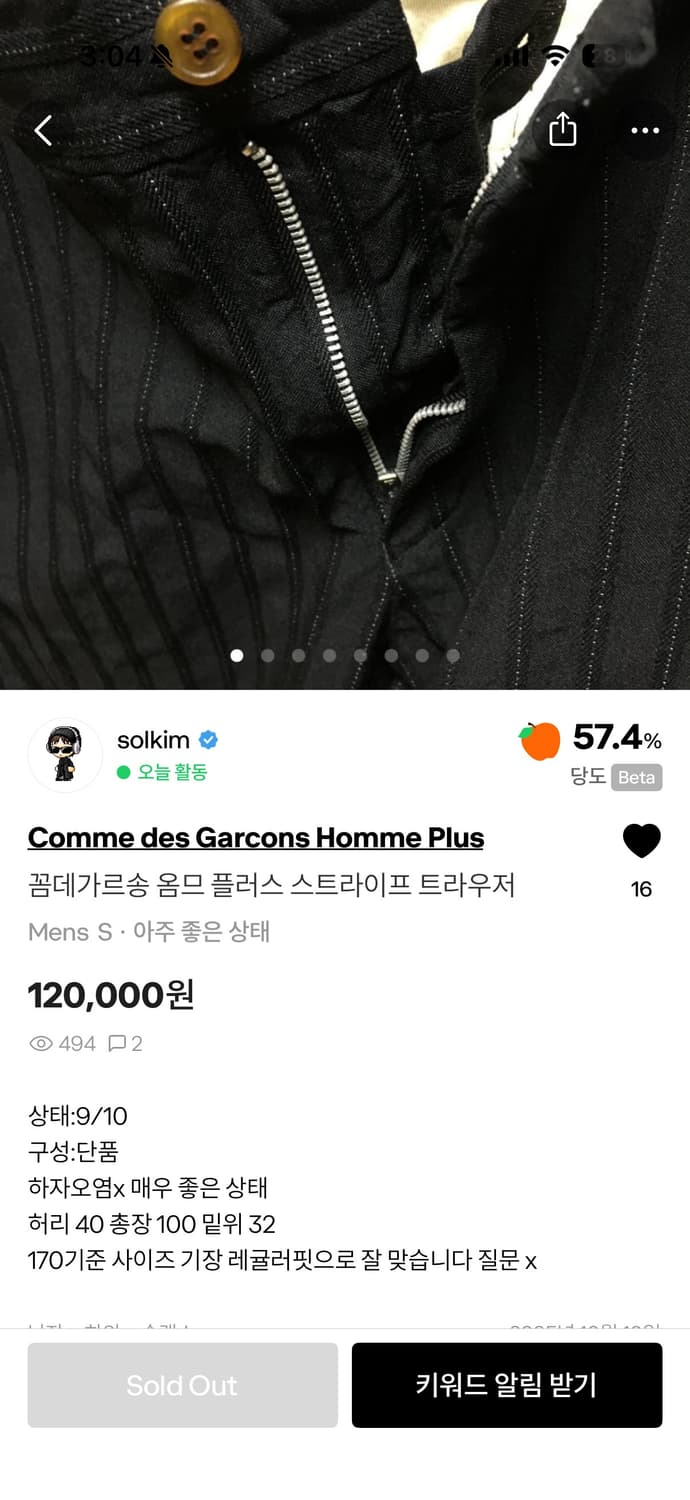Tap the heart to like the trousers
The height and width of the screenshot is (1500, 690).
click(642, 841)
